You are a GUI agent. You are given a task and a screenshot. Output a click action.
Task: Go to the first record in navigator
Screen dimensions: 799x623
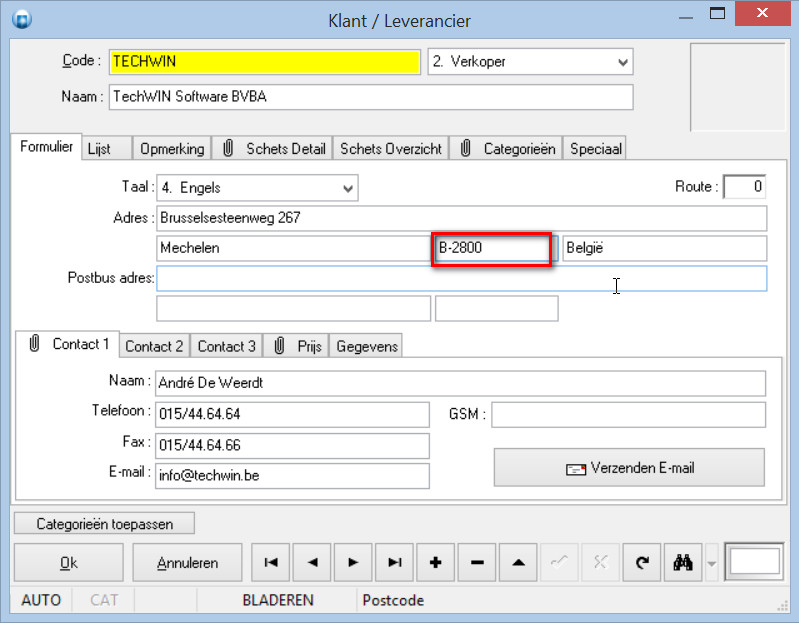click(x=271, y=562)
